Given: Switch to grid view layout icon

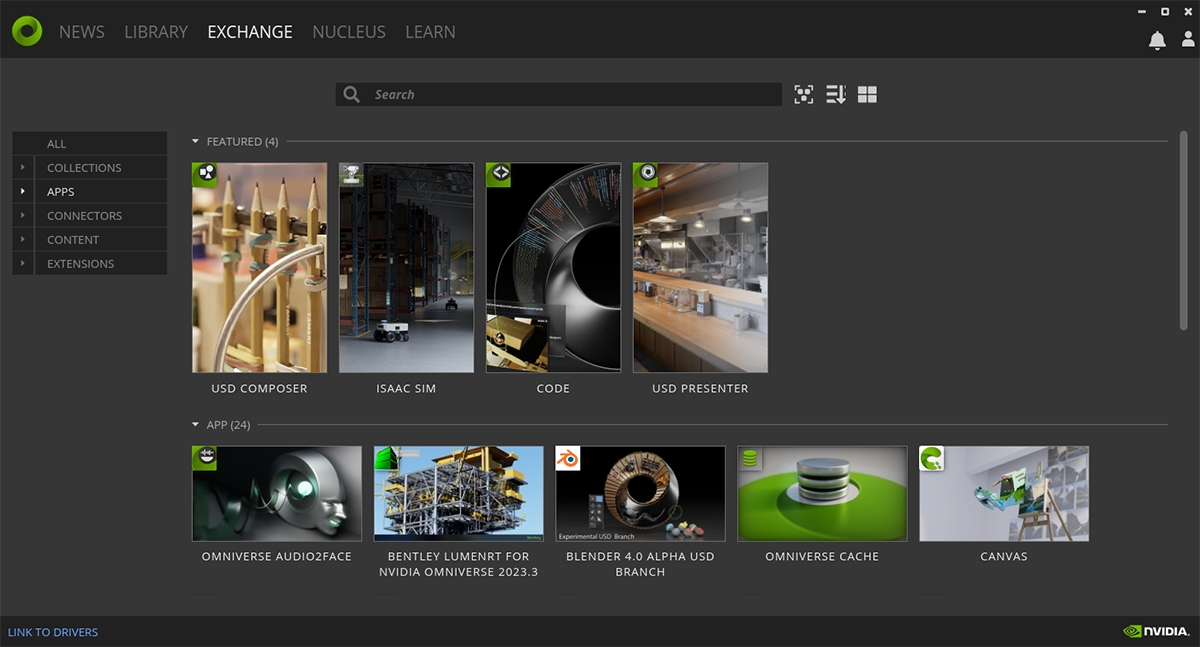Looking at the screenshot, I should [x=867, y=94].
